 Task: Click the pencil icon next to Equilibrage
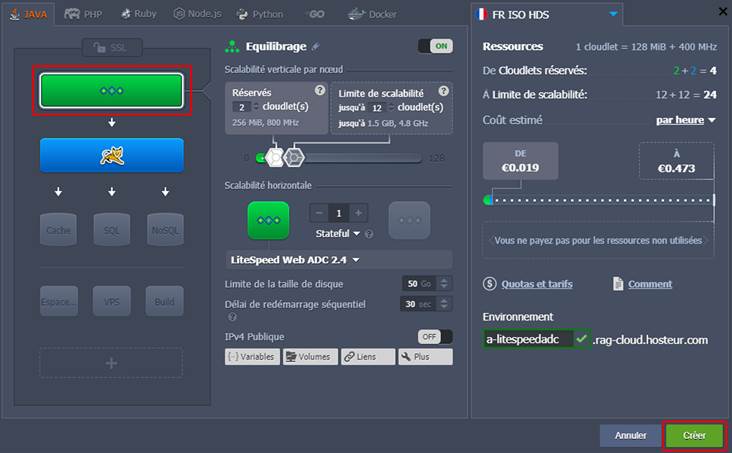[316, 46]
